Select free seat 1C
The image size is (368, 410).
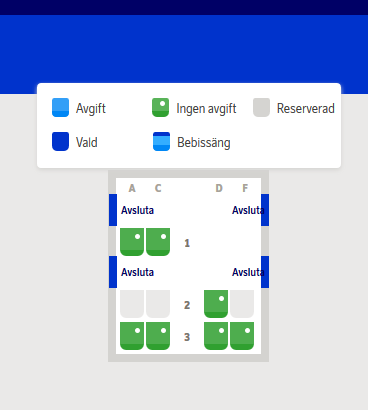pos(158,242)
